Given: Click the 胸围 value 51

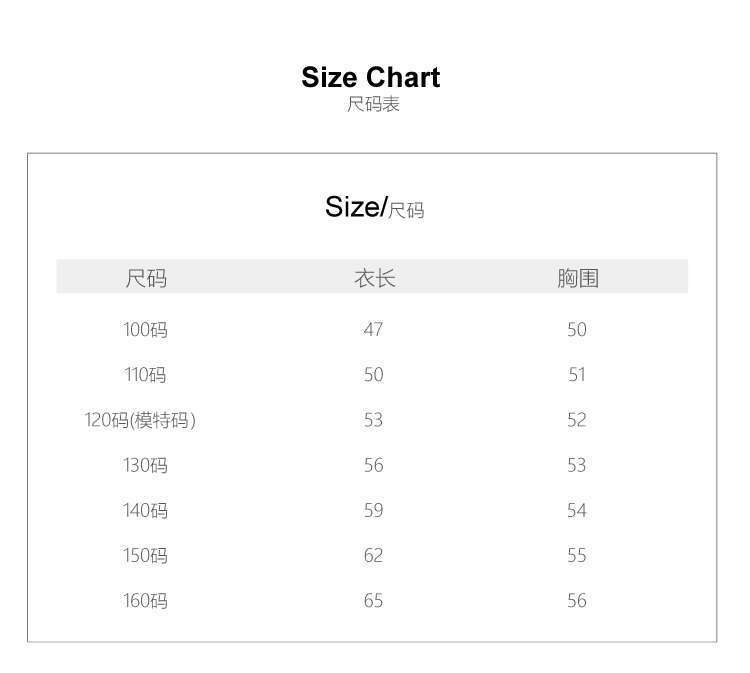Looking at the screenshot, I should point(577,375).
